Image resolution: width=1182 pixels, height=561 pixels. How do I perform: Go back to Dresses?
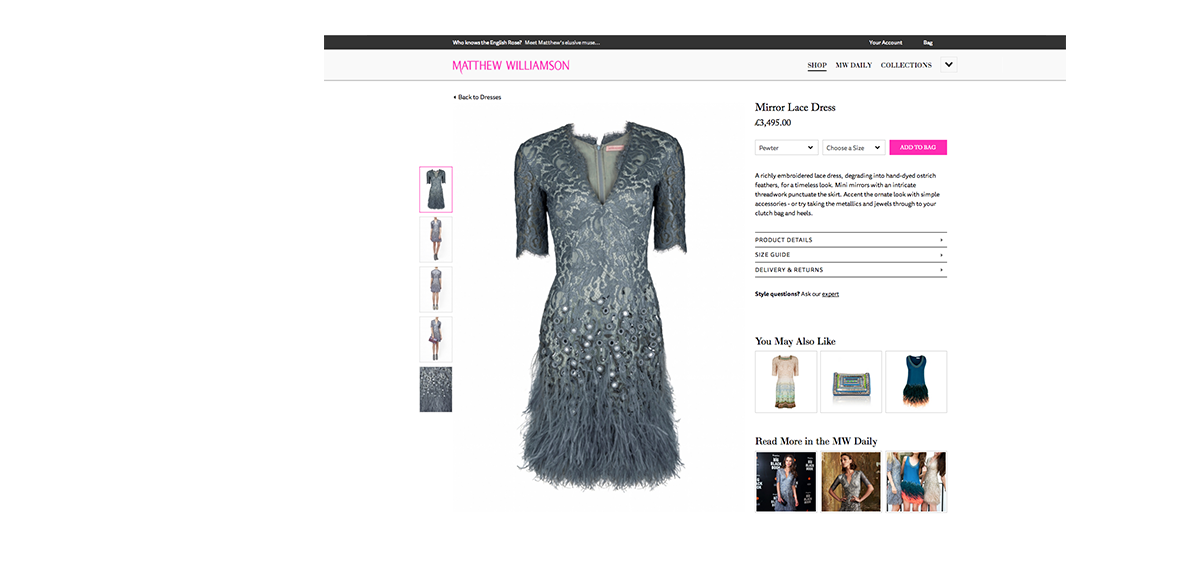coord(478,97)
